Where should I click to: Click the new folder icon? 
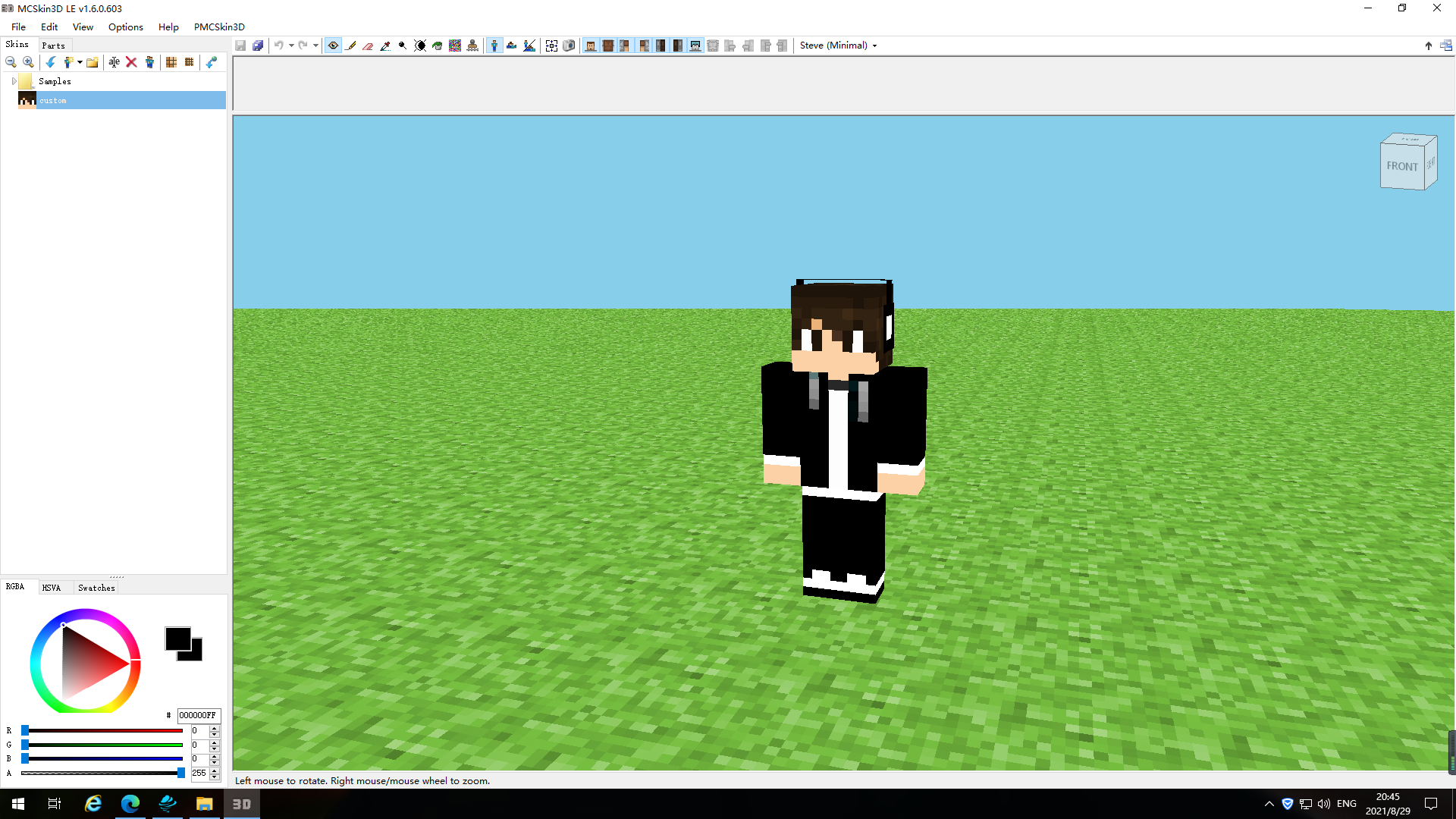[93, 62]
